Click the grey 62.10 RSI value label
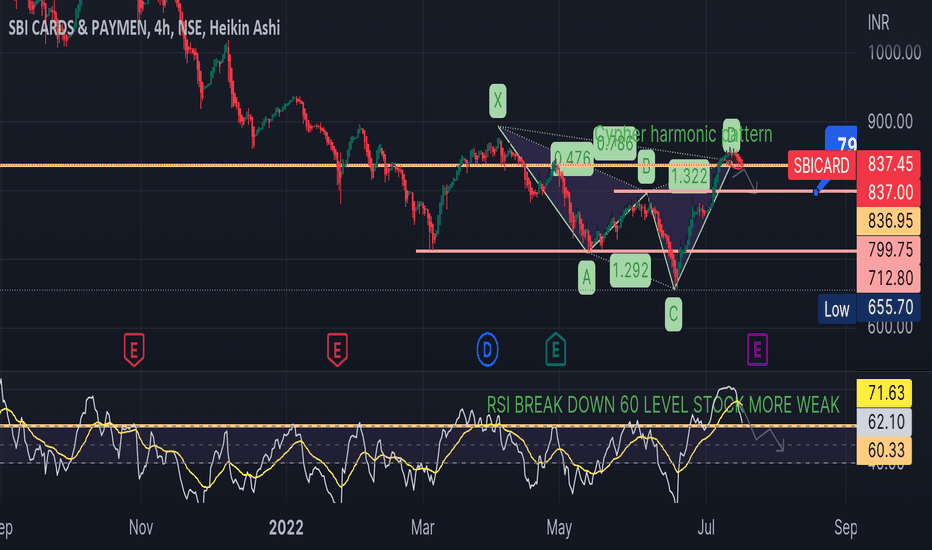This screenshot has width=932, height=550. [884, 422]
